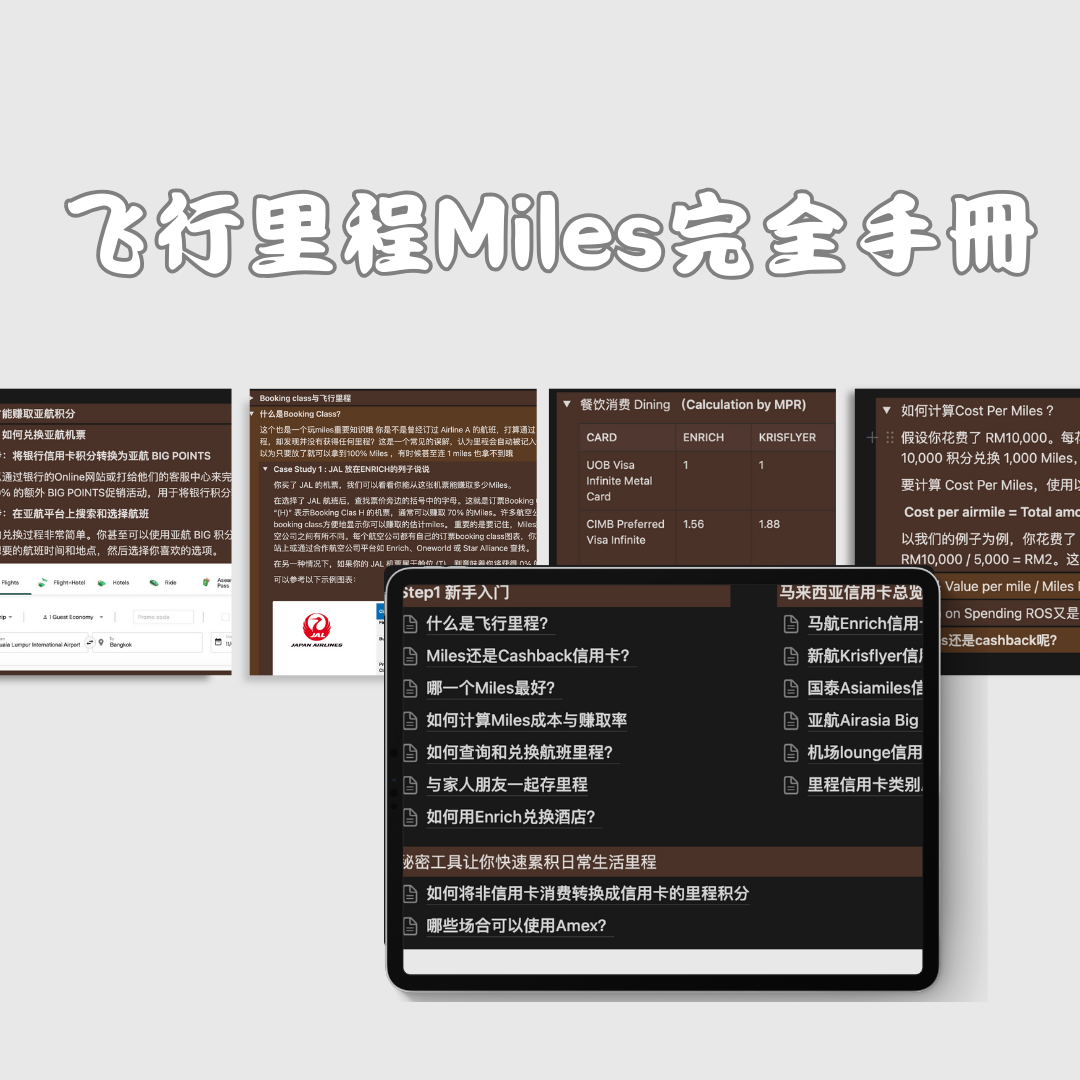This screenshot has height=1080, width=1080.
Task: Click the 飞行里程Miles完全手册 title
Action: pos(550,233)
